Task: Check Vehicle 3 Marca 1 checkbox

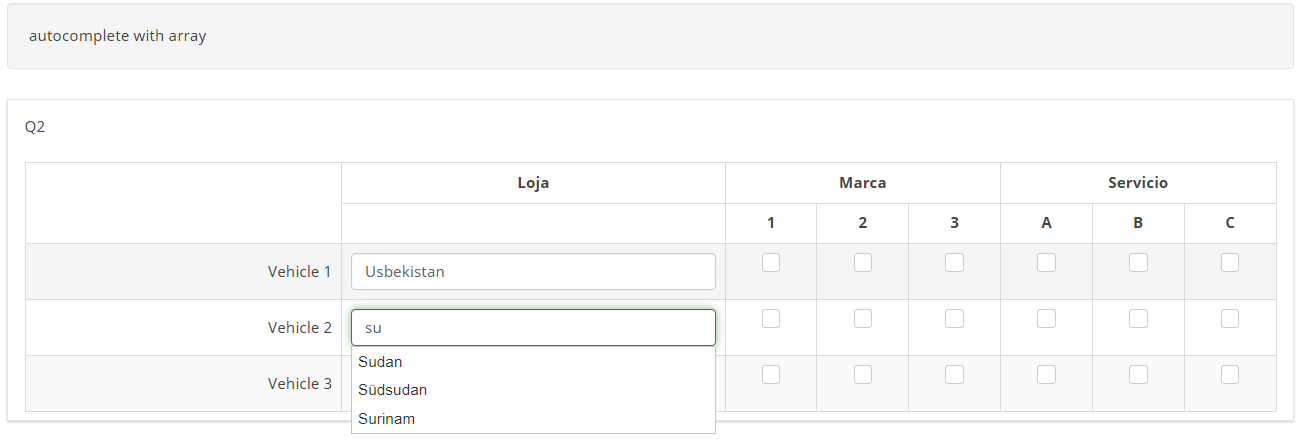Action: coord(771,375)
